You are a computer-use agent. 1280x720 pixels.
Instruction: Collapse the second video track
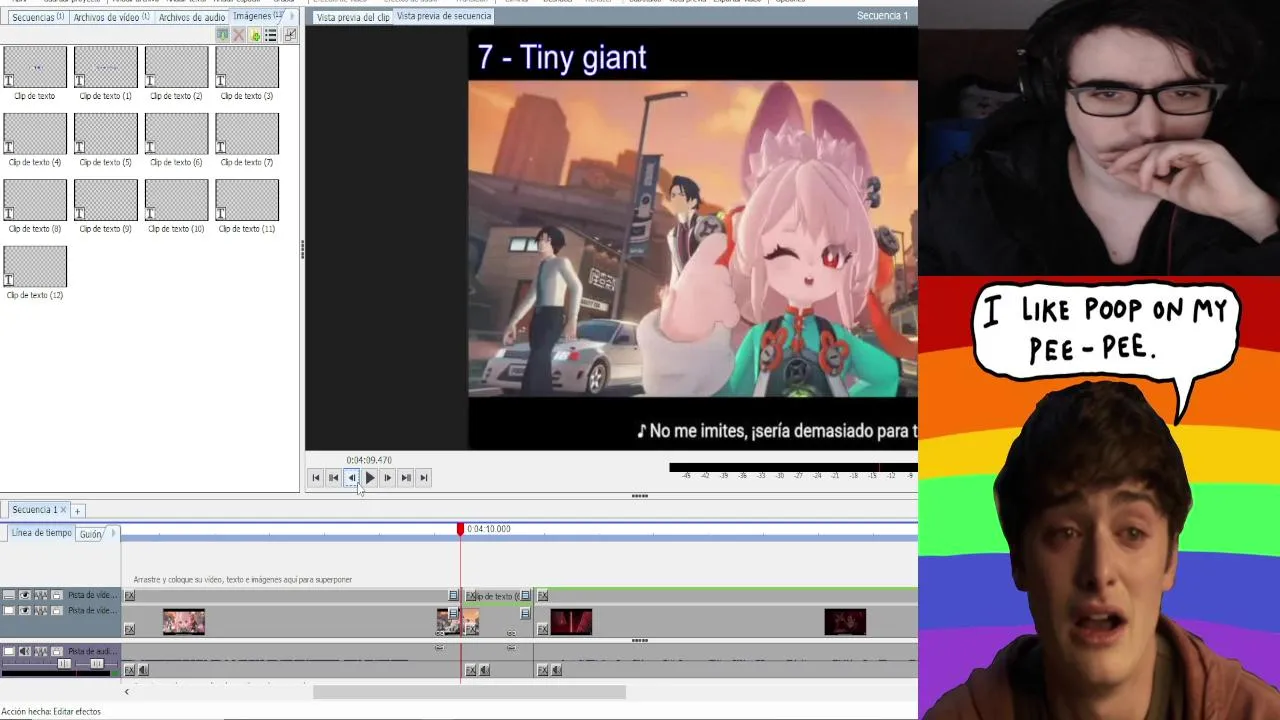pos(9,610)
